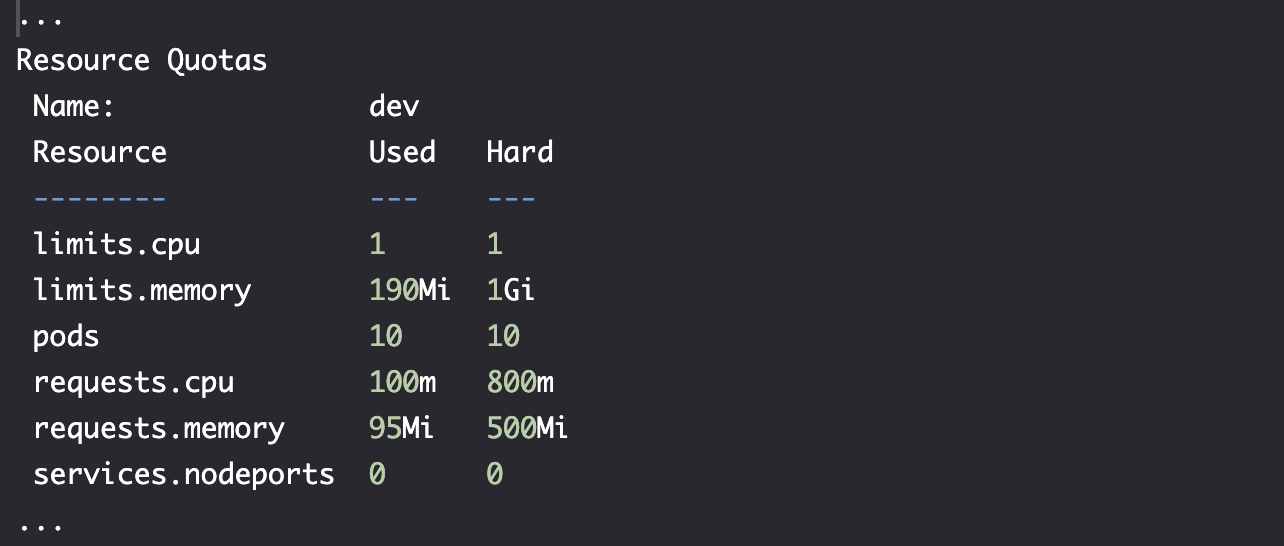This screenshot has width=1284, height=546.
Task: Select the 1Gi hard memory limit
Action: [511, 290]
